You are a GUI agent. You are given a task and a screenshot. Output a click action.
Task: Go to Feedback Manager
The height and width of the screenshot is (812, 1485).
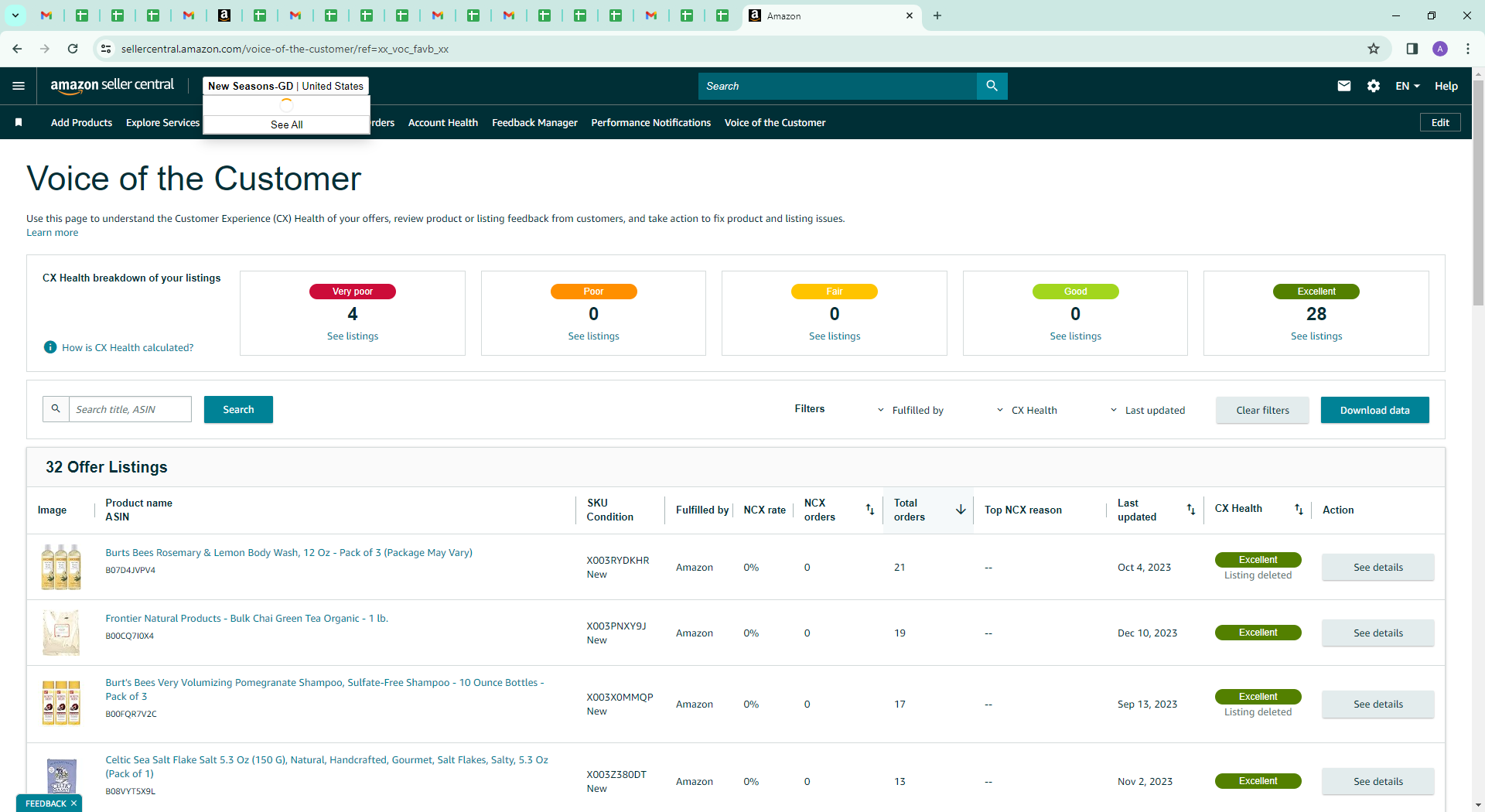pyautogui.click(x=534, y=122)
